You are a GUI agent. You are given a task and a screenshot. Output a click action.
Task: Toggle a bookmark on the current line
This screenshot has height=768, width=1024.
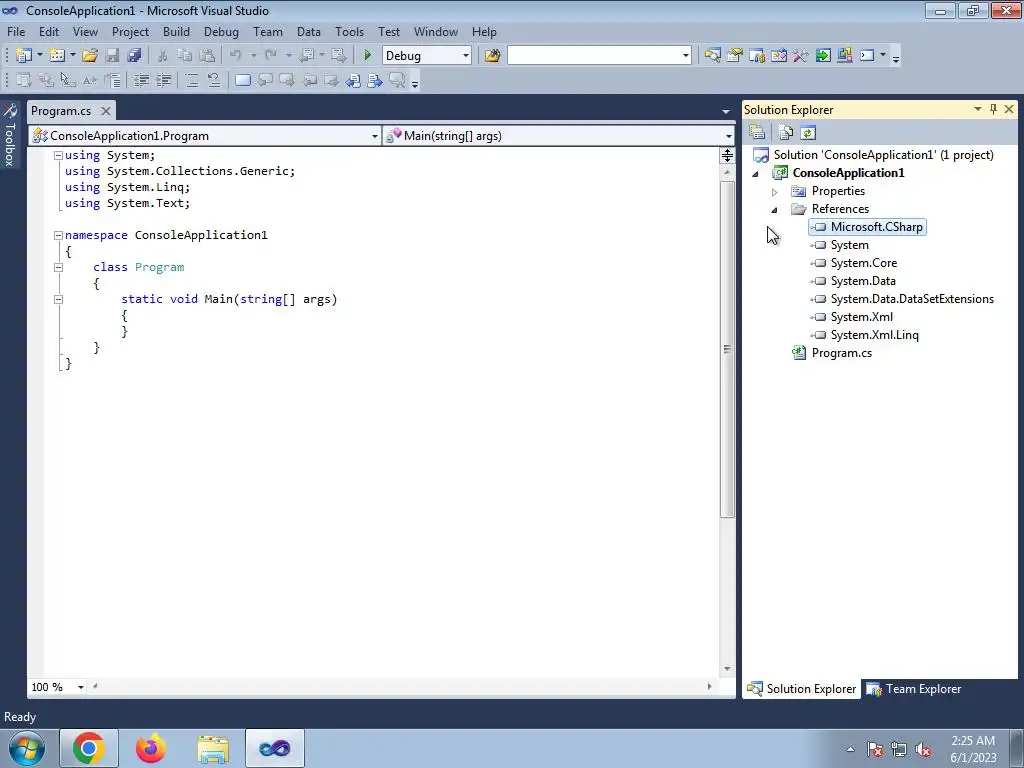click(x=242, y=80)
